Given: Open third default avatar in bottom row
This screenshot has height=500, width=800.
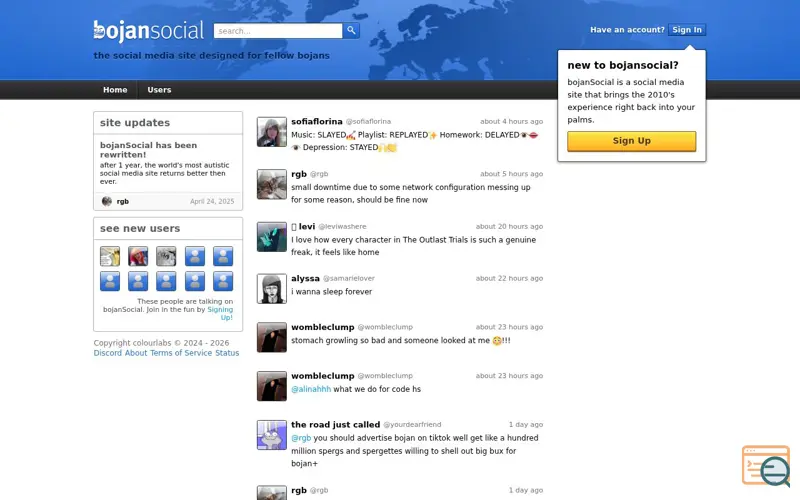Looking at the screenshot, I should click(x=166, y=281).
